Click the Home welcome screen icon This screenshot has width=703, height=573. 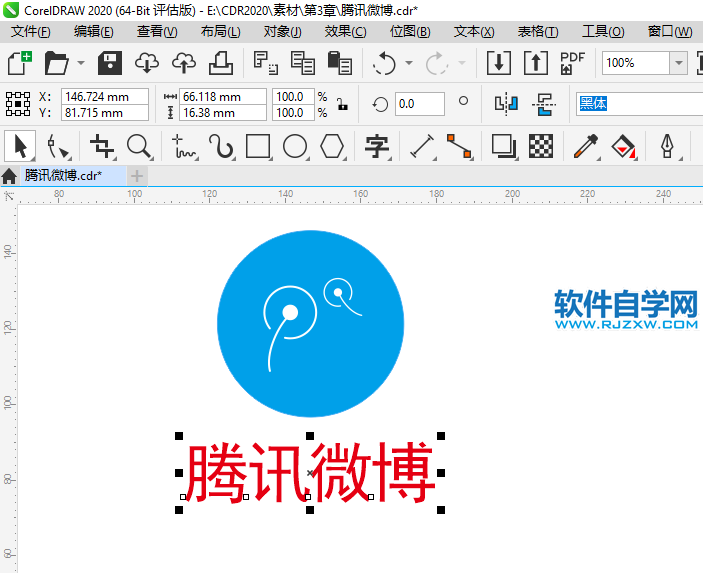click(9, 176)
